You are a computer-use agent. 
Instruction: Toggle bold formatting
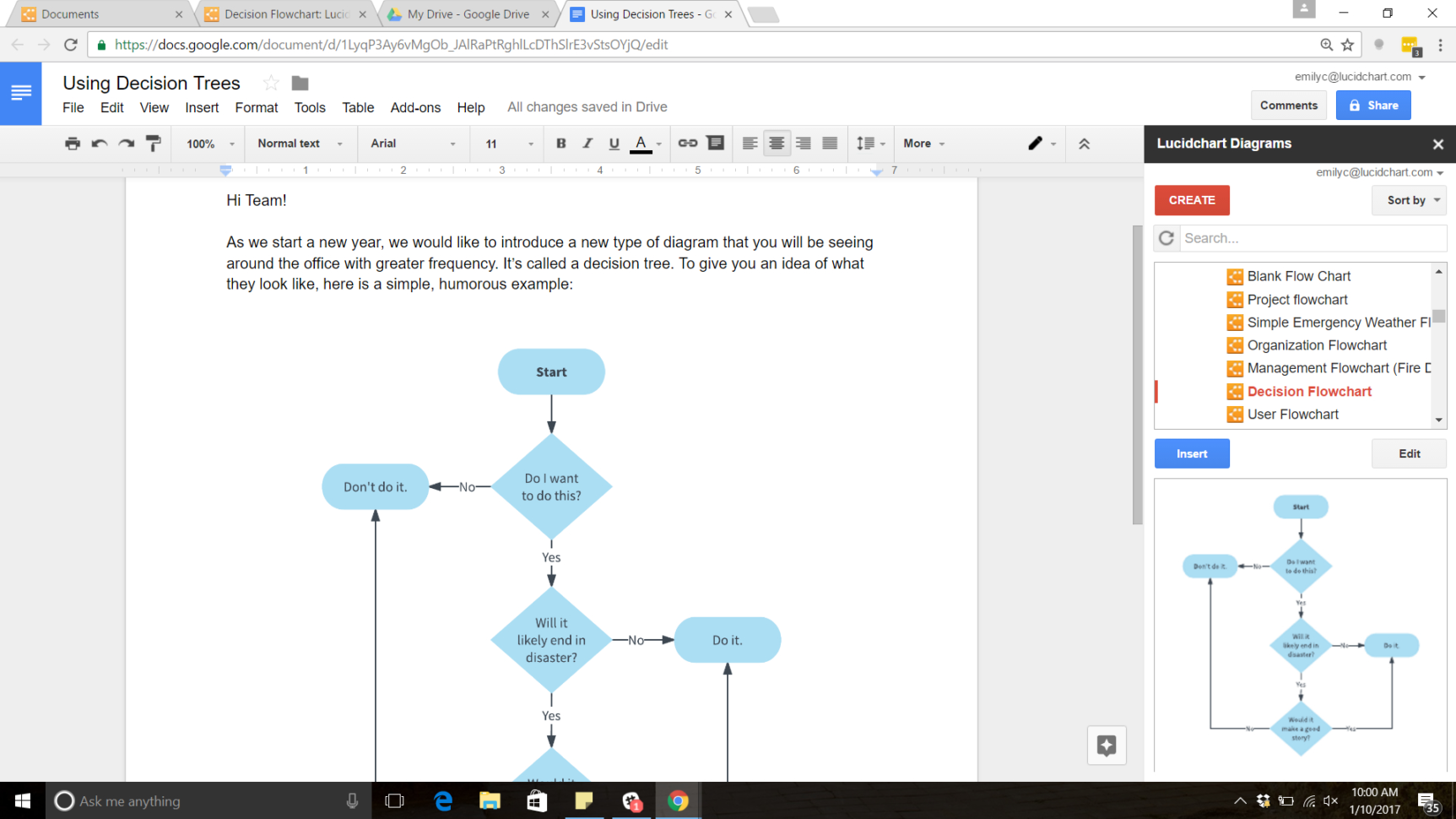click(560, 144)
